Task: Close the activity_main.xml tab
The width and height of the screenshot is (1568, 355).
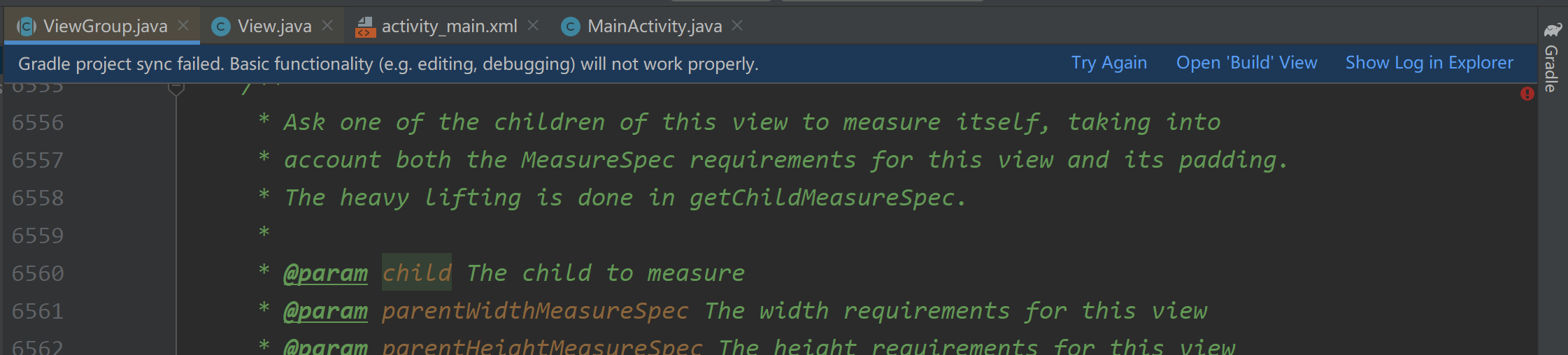Action: click(x=533, y=26)
